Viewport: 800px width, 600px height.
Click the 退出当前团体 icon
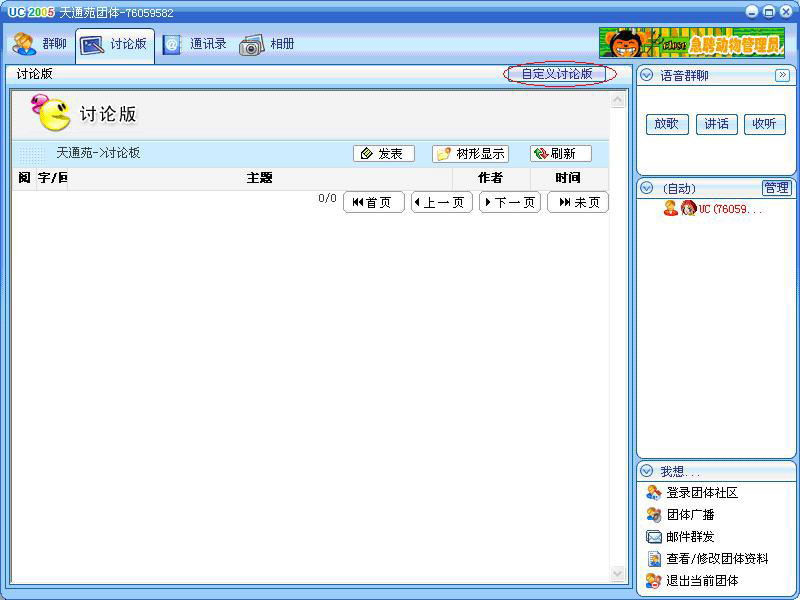click(x=654, y=581)
